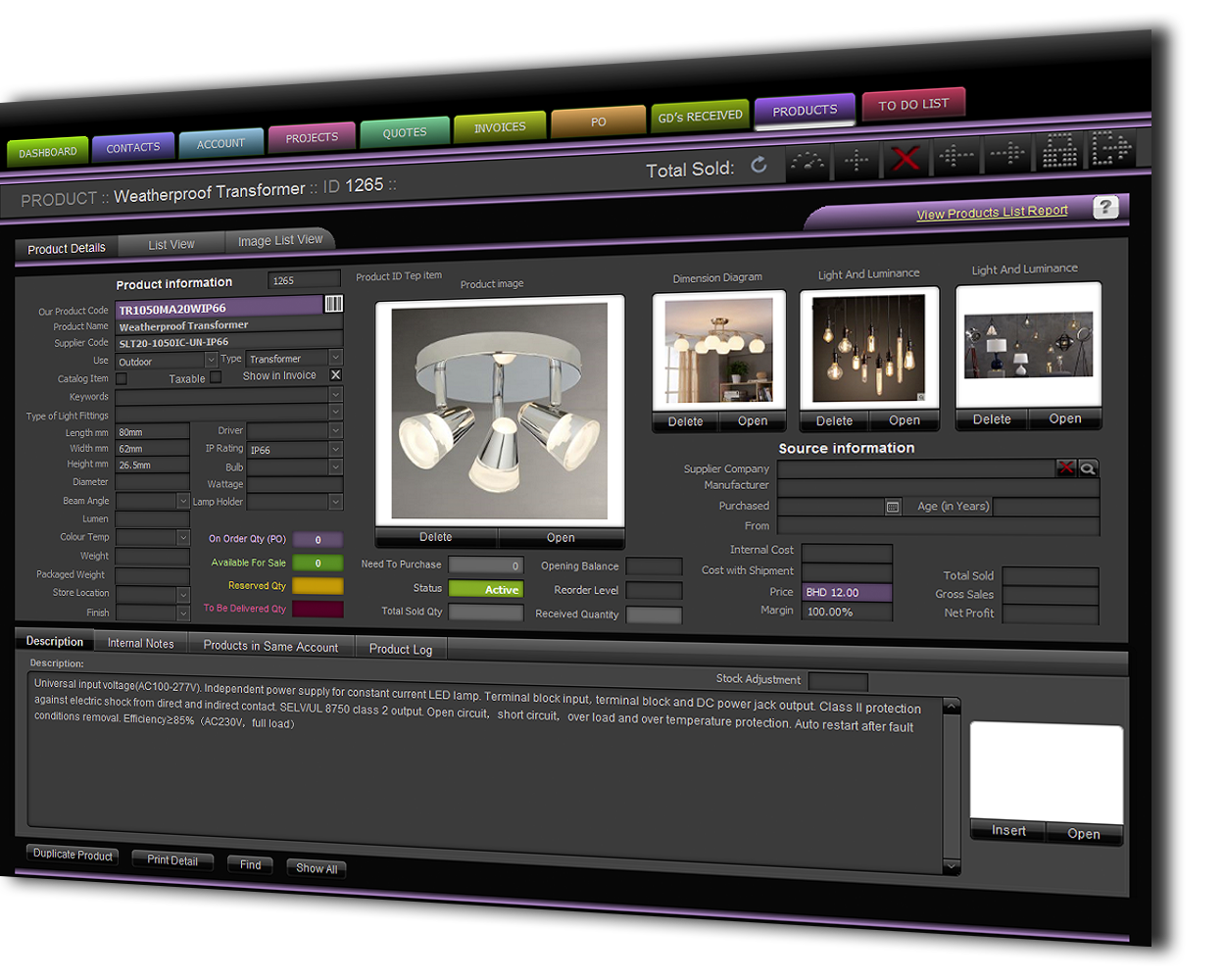Click Open under the Dimension Diagram image
This screenshot has height=980, width=1225.
click(x=753, y=421)
